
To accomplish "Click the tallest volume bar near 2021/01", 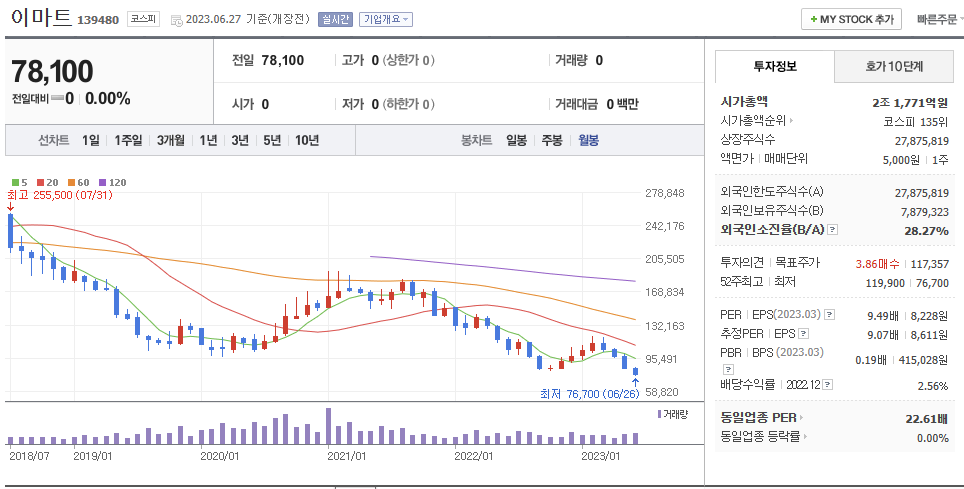I will tap(329, 426).
